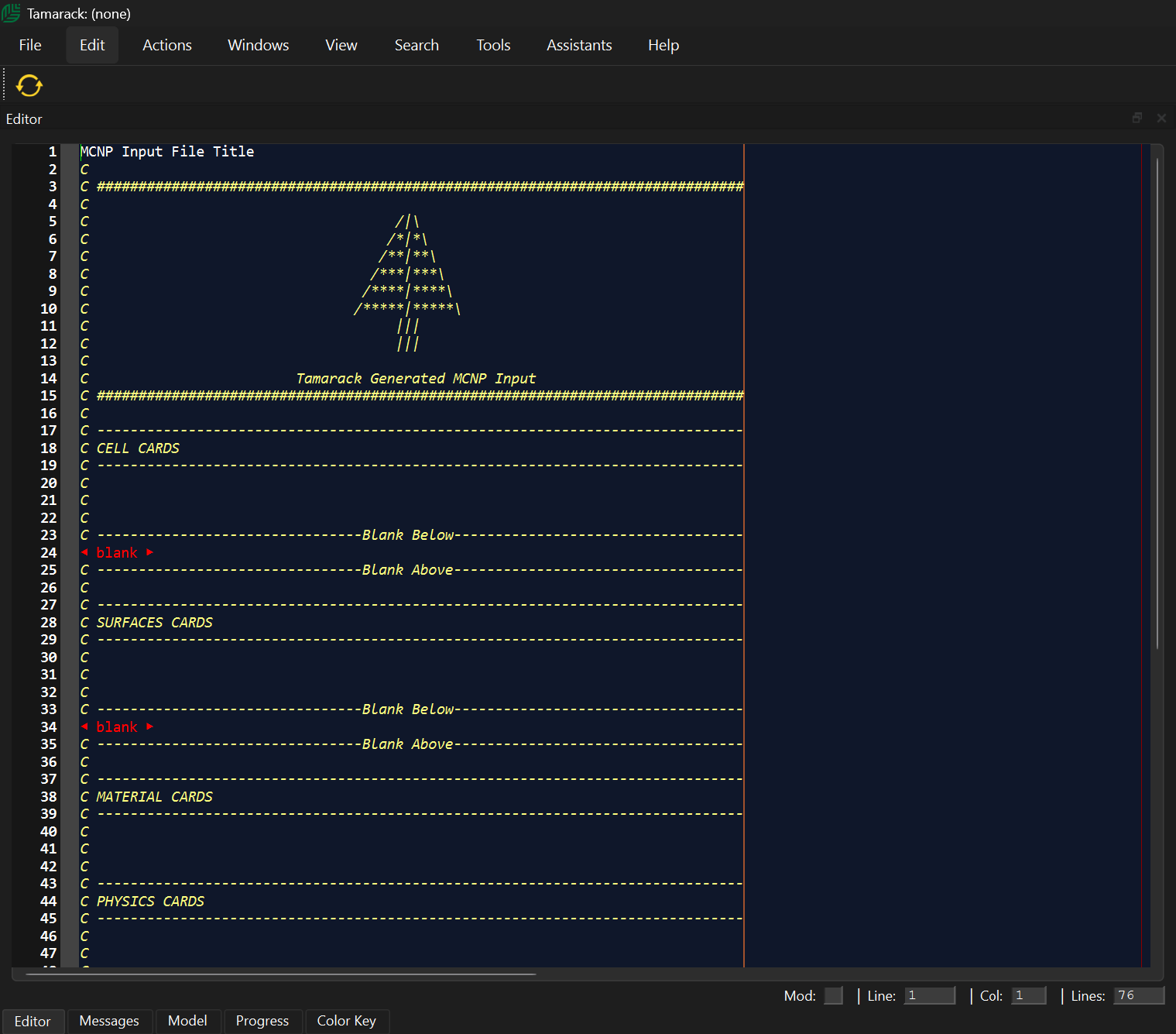Screen dimensions: 1176x1034
Task: Click the 'MCNP Input File Title' line
Action: pos(167,152)
